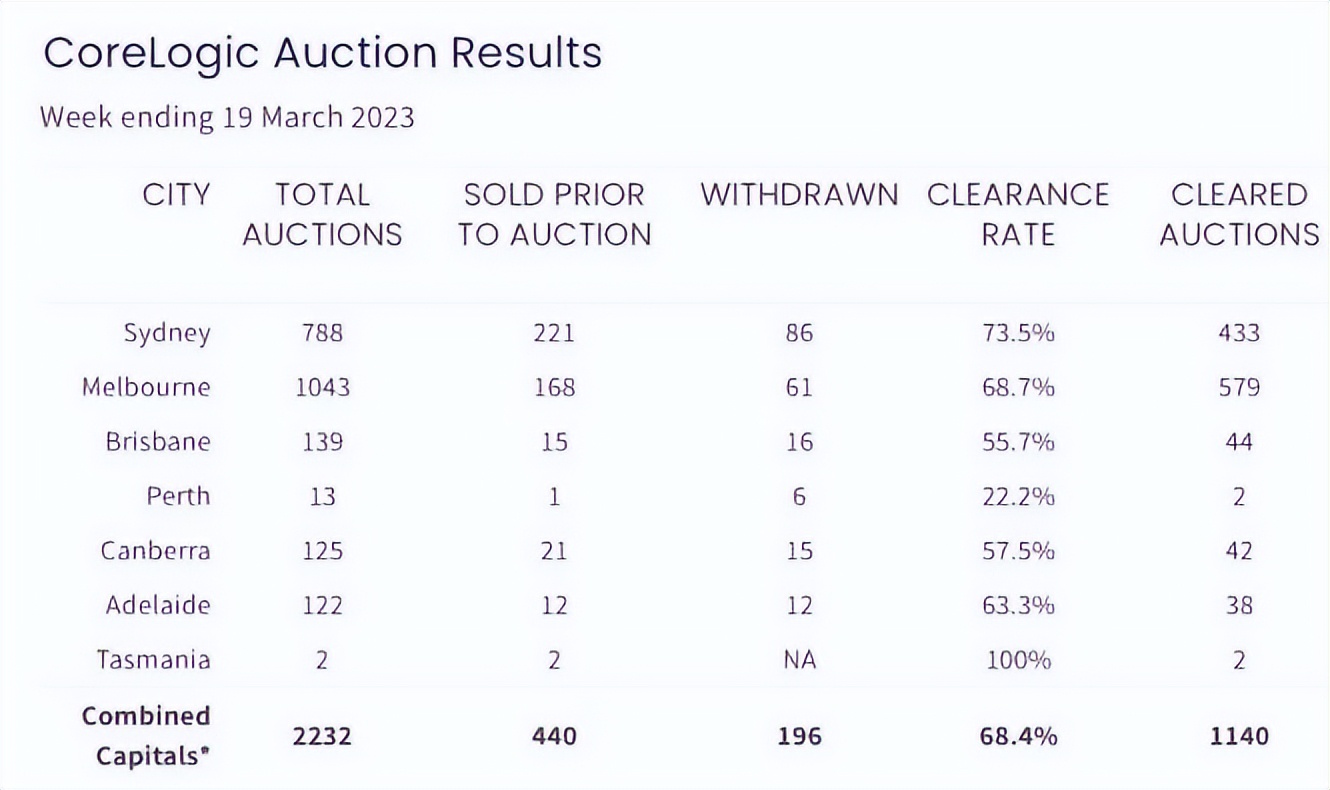This screenshot has width=1330, height=790.
Task: Click the Combined Capitals row label
Action: coord(146,736)
